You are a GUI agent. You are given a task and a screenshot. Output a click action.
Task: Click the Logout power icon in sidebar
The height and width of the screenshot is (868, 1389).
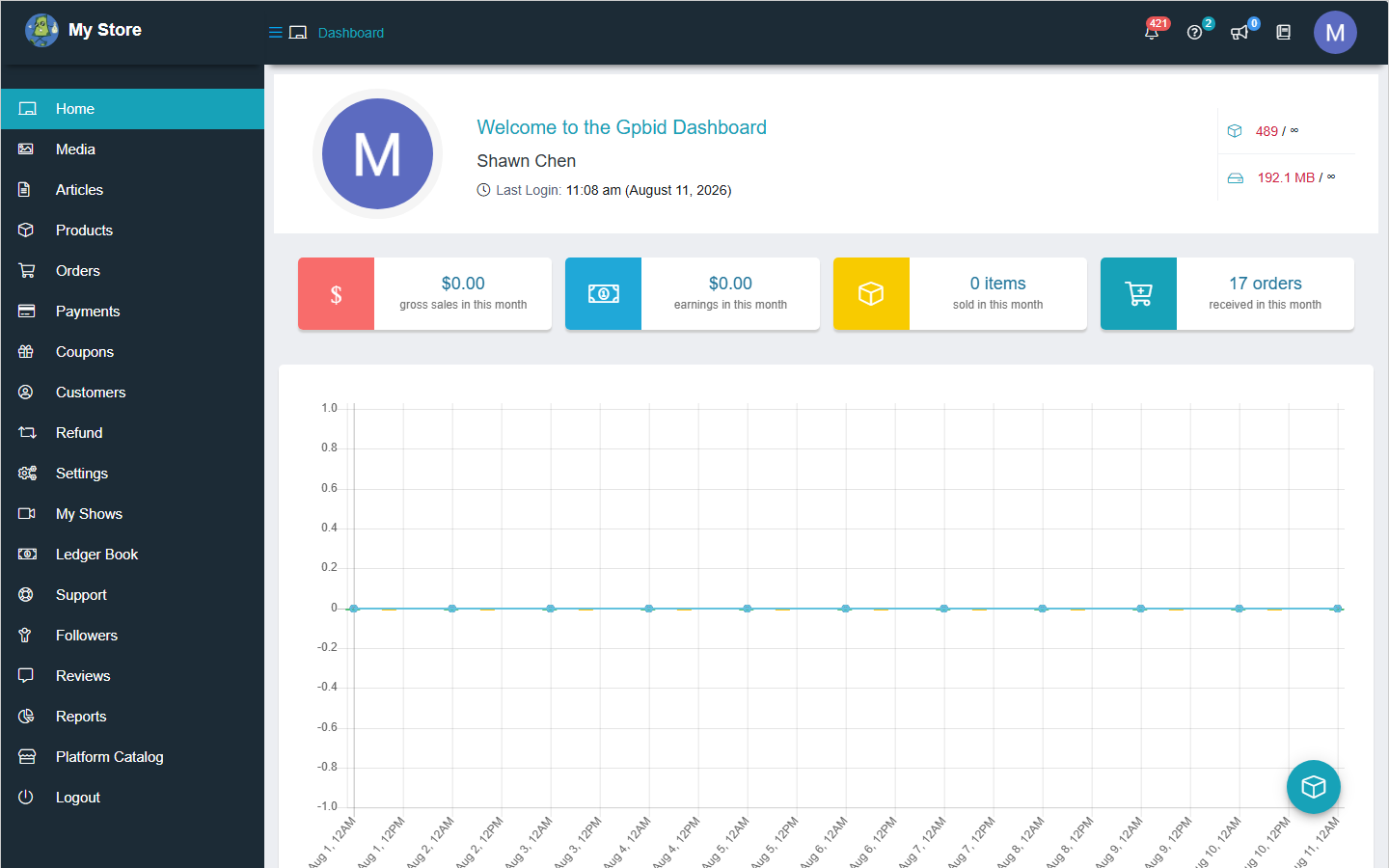point(26,798)
